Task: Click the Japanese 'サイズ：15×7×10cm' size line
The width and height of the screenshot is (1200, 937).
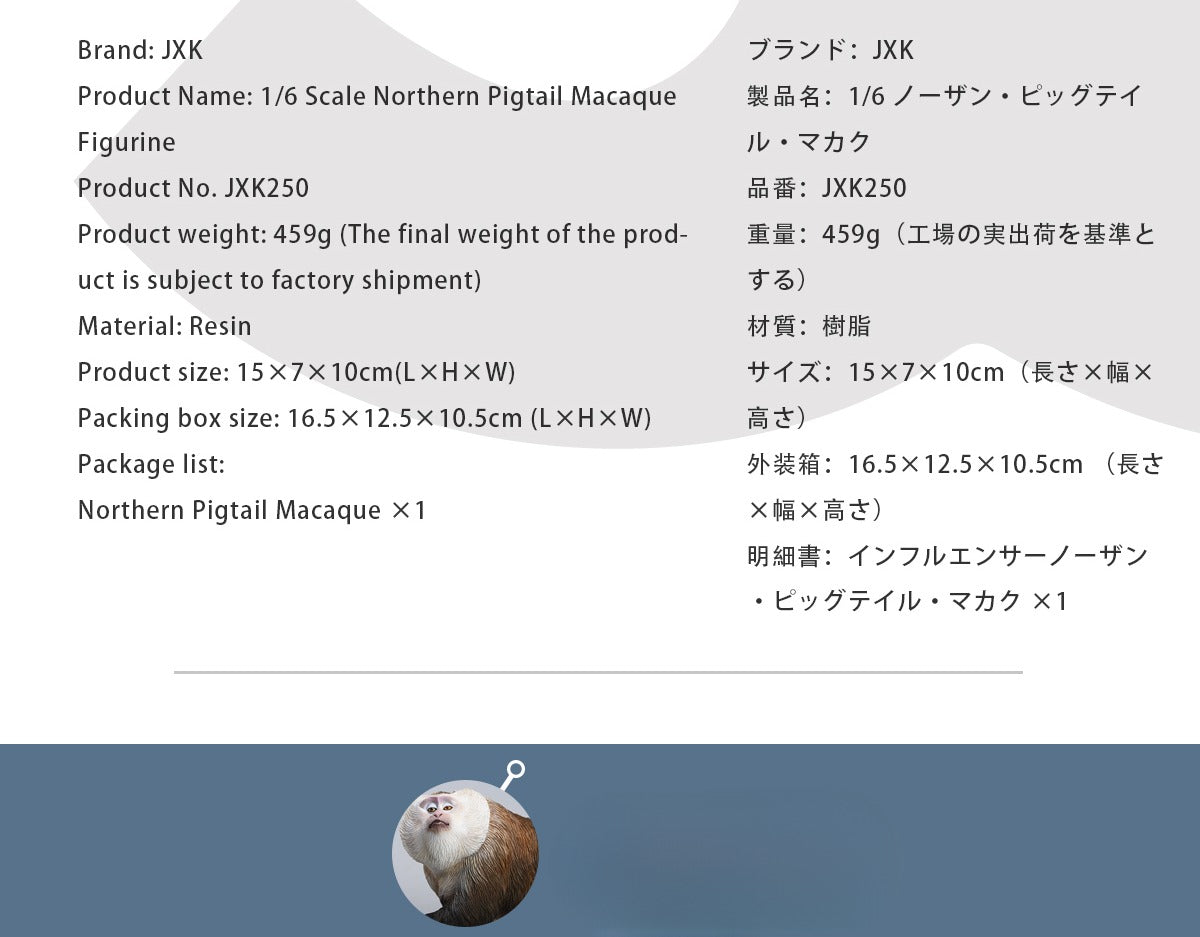Action: pos(949,372)
